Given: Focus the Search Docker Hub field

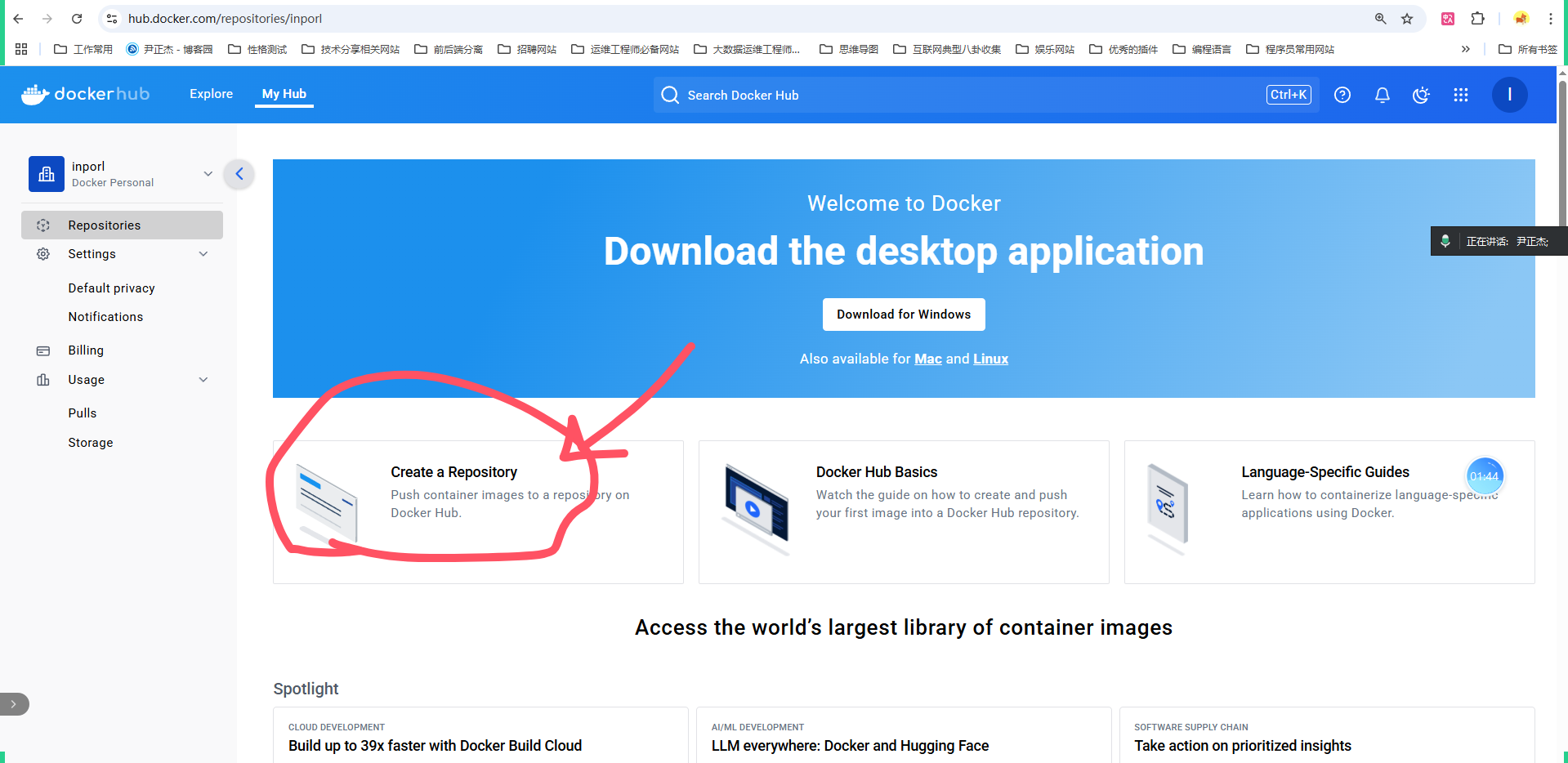Looking at the screenshot, I should click(986, 95).
